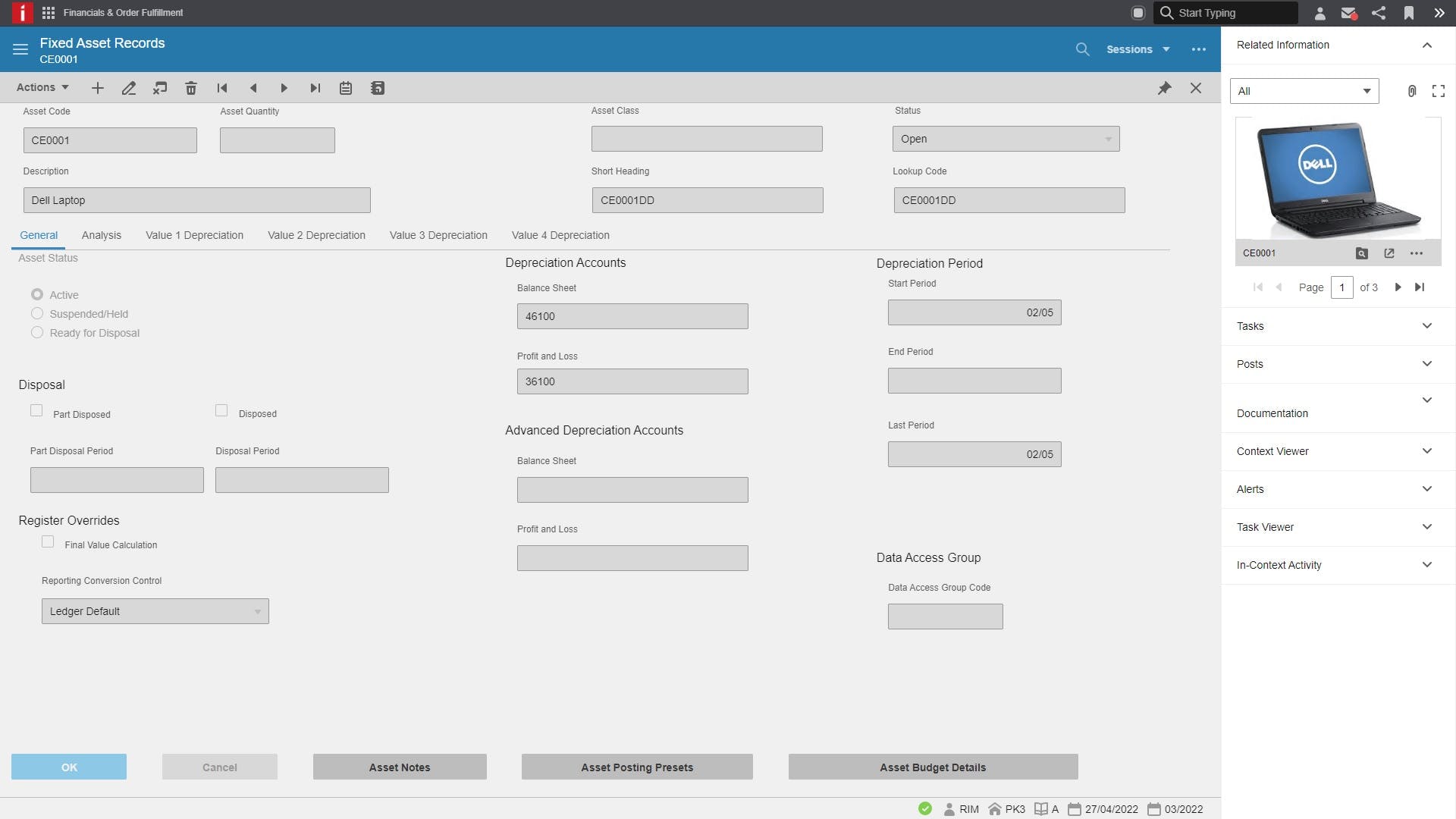Viewport: 1456px width, 819px height.
Task: Click the Asset Notes button
Action: (x=400, y=767)
